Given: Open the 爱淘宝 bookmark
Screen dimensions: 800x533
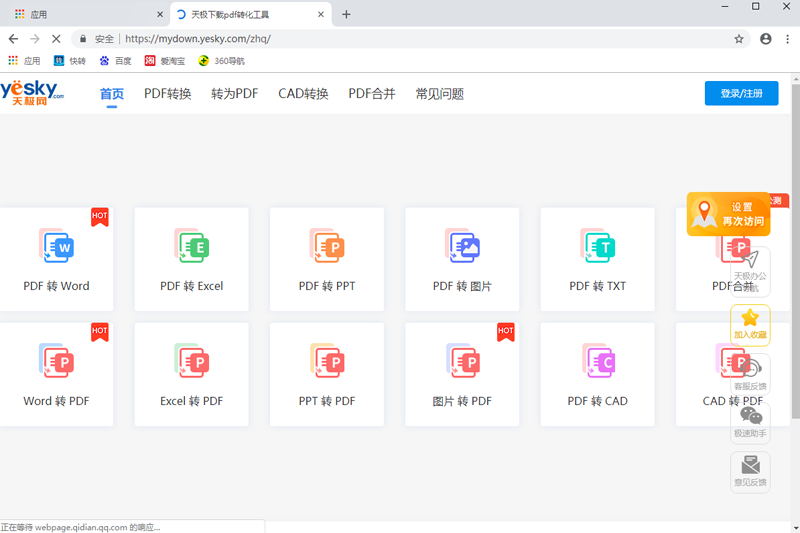Looking at the screenshot, I should pyautogui.click(x=164, y=61).
